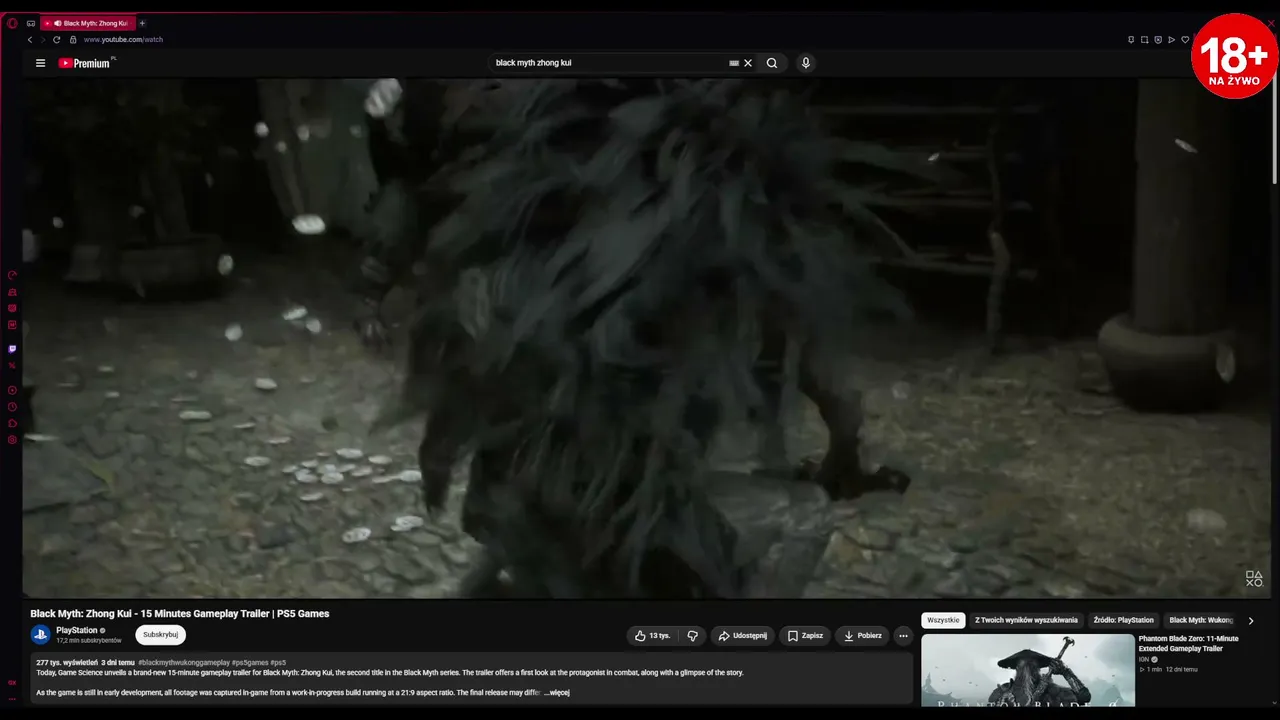
Task: Open the Phantom Blade Zero video thumbnail
Action: click(1028, 670)
